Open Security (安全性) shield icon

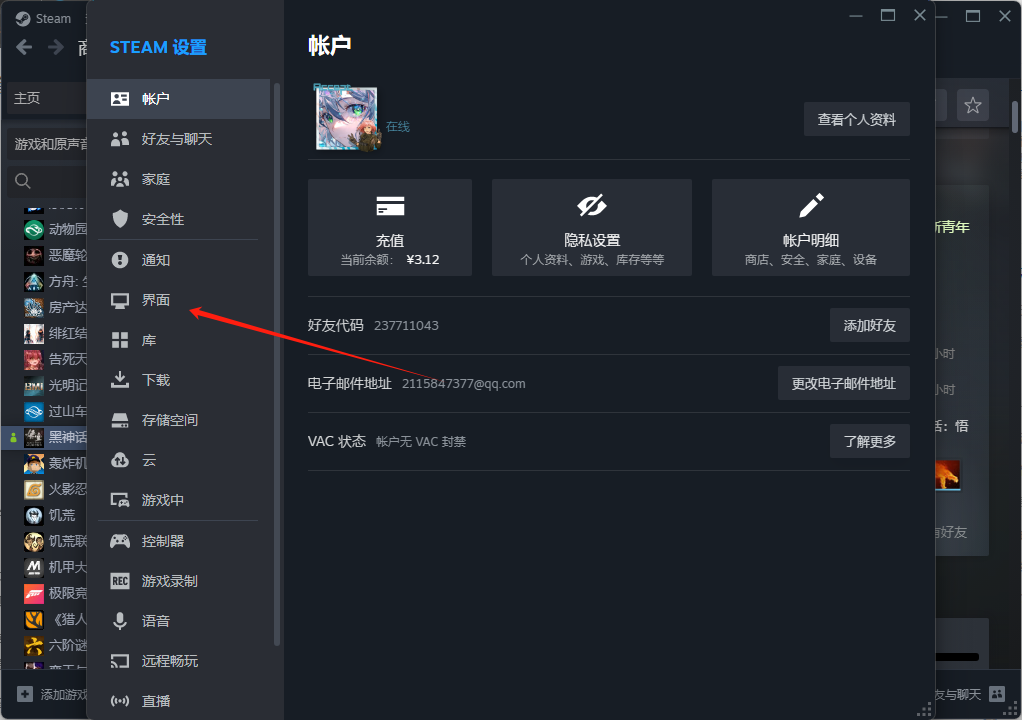(x=120, y=219)
